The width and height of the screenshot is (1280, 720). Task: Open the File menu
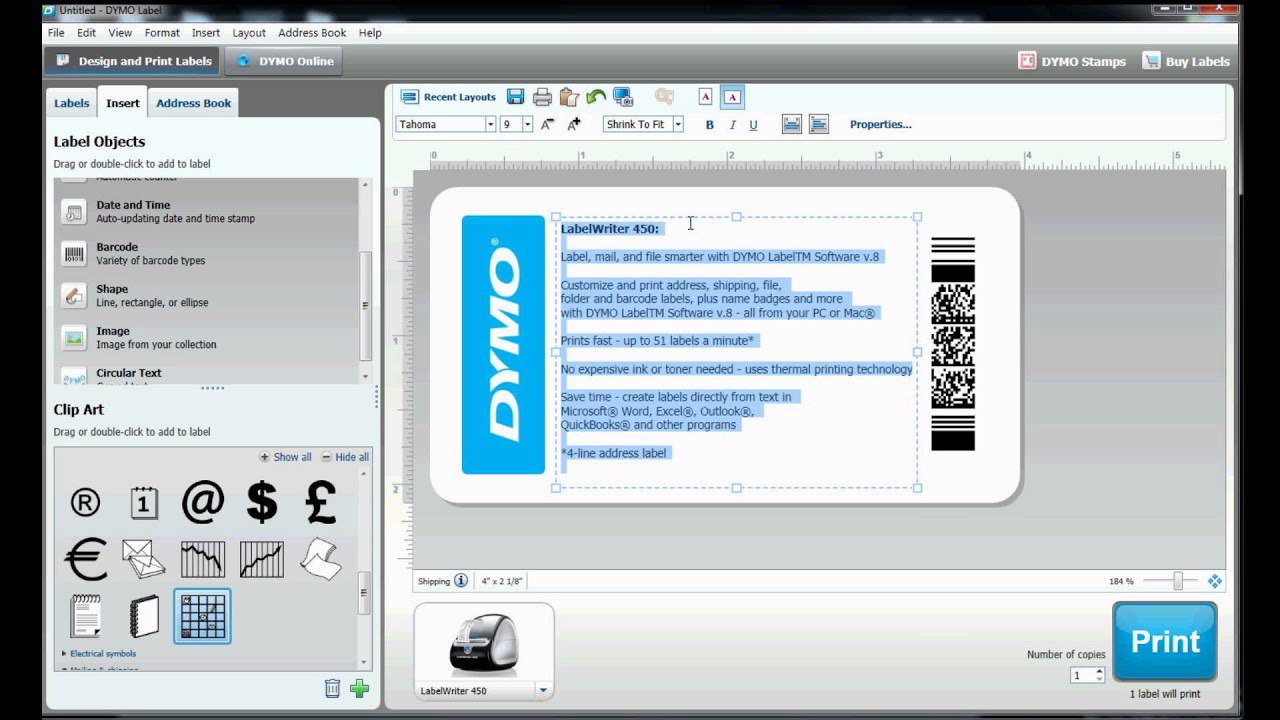(x=56, y=33)
